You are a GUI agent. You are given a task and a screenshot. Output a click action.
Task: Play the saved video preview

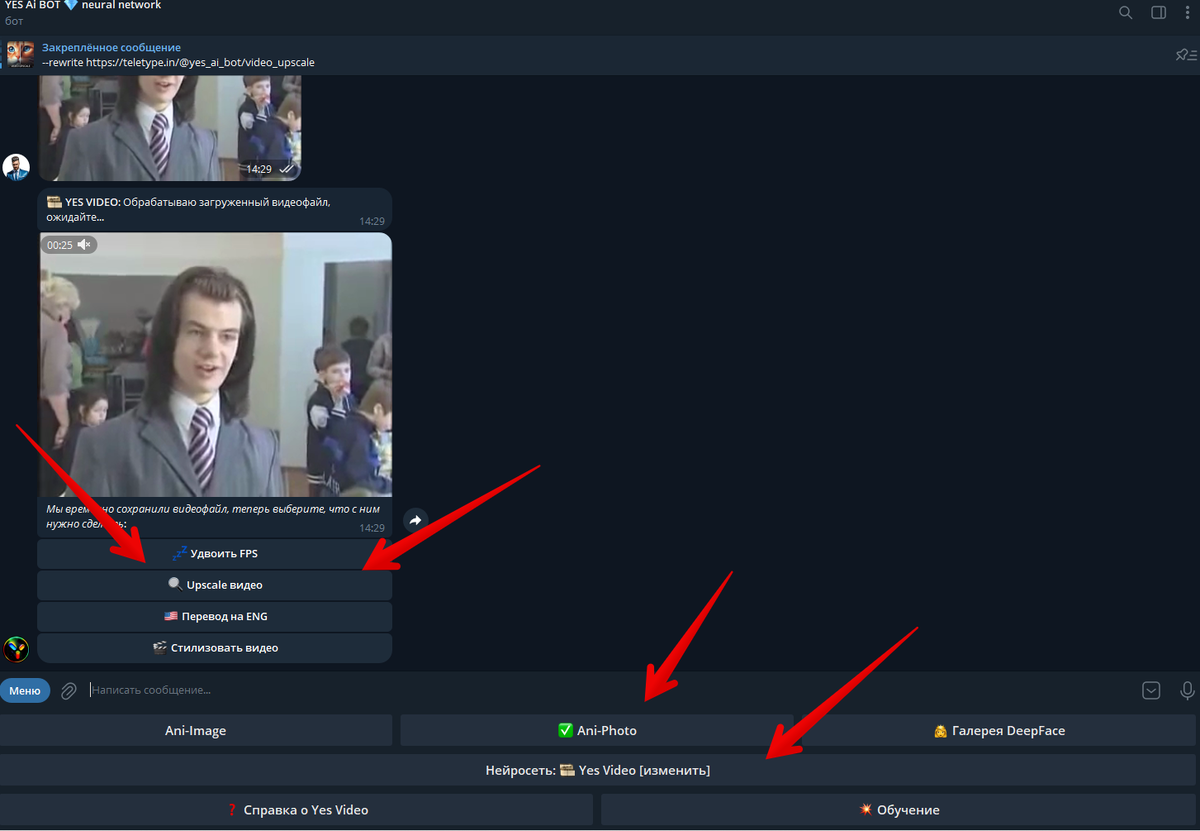point(216,365)
